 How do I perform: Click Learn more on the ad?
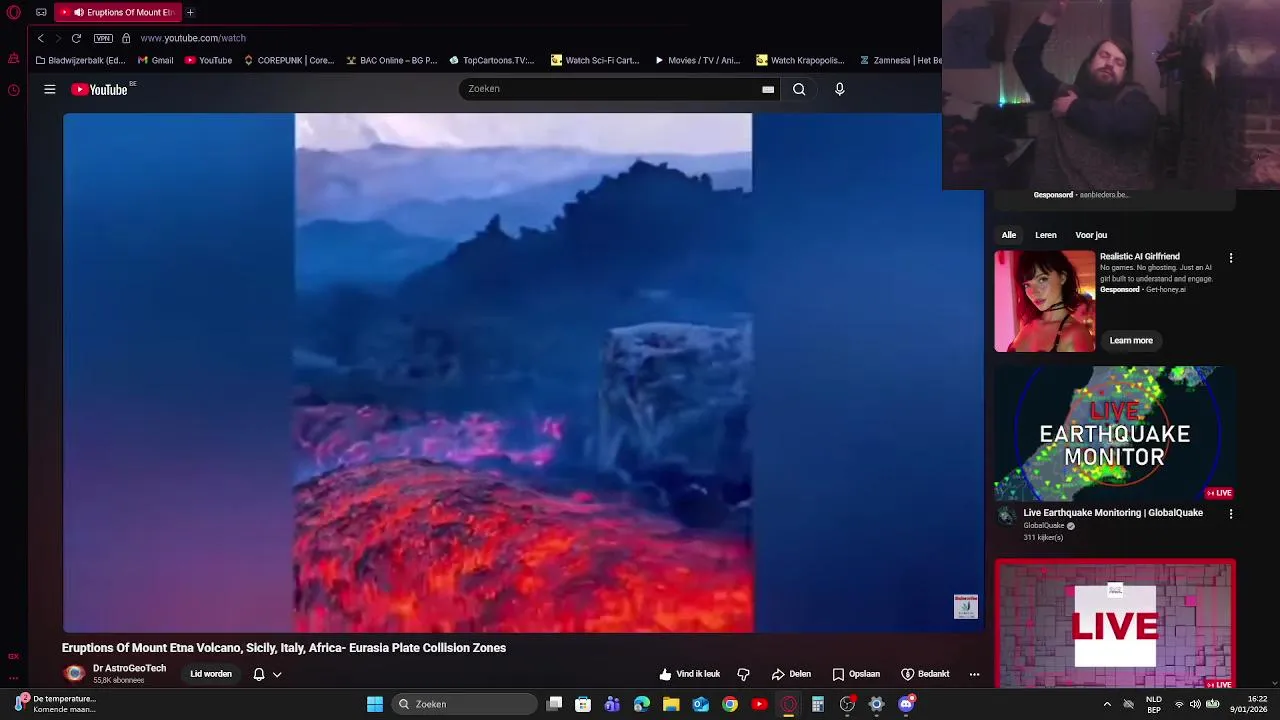click(1131, 341)
